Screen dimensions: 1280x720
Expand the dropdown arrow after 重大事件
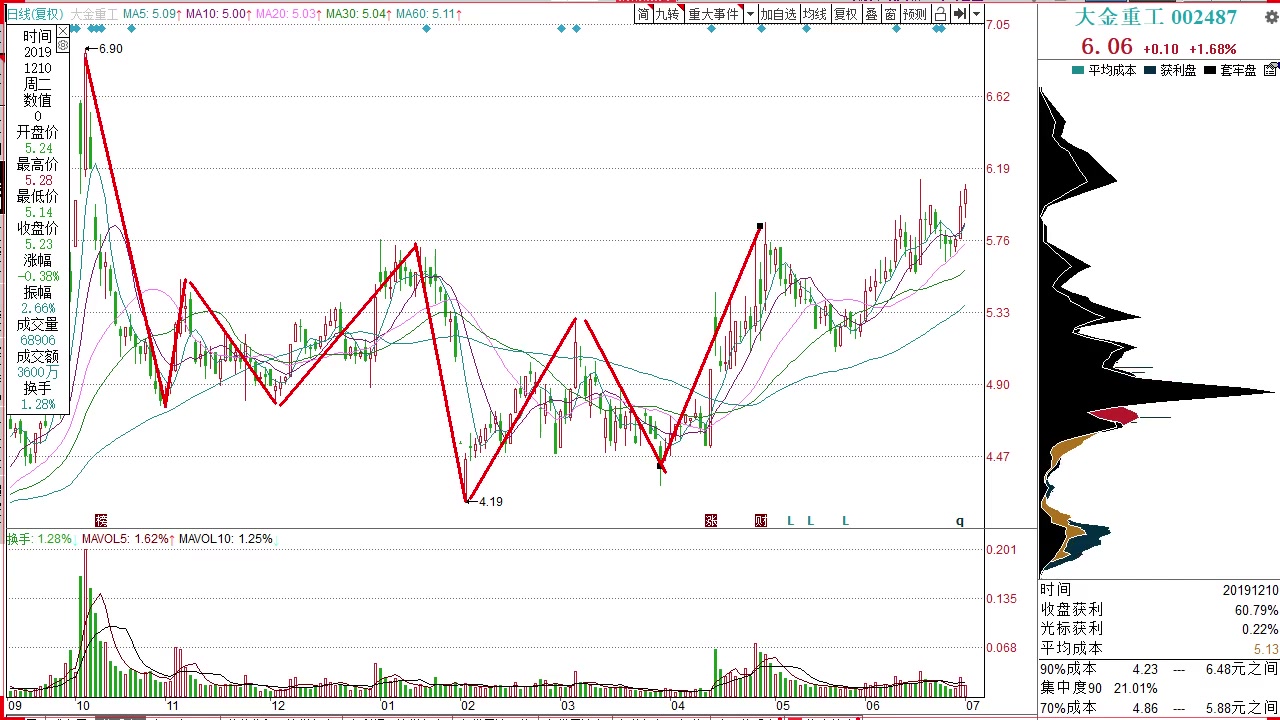[750, 14]
